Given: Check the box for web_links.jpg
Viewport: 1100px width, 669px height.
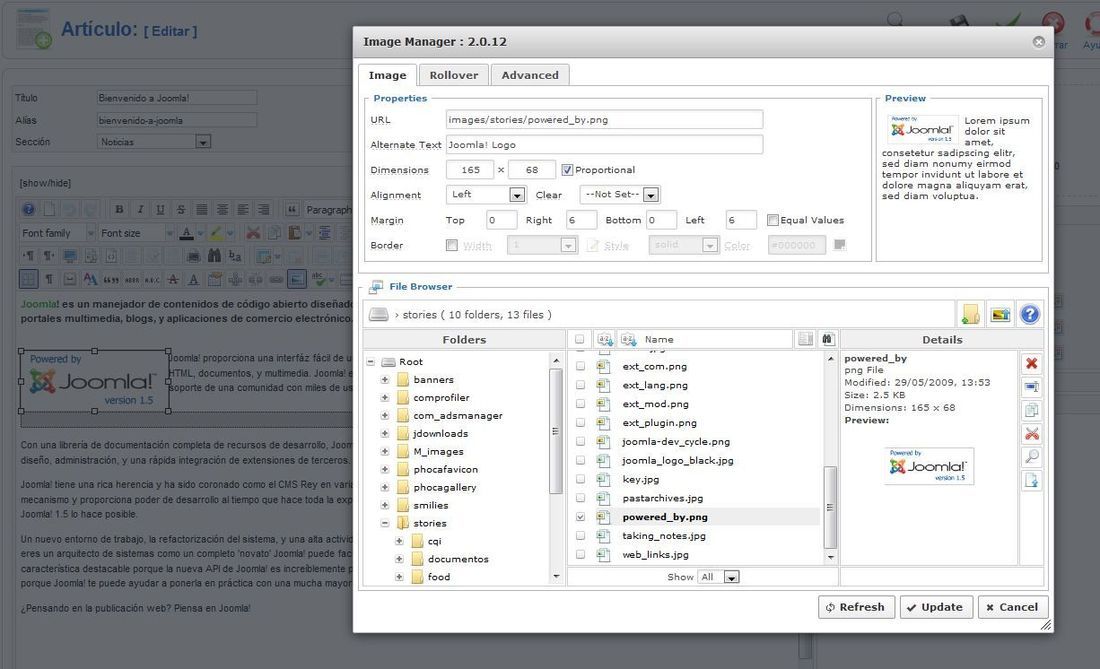Looking at the screenshot, I should pyautogui.click(x=580, y=554).
